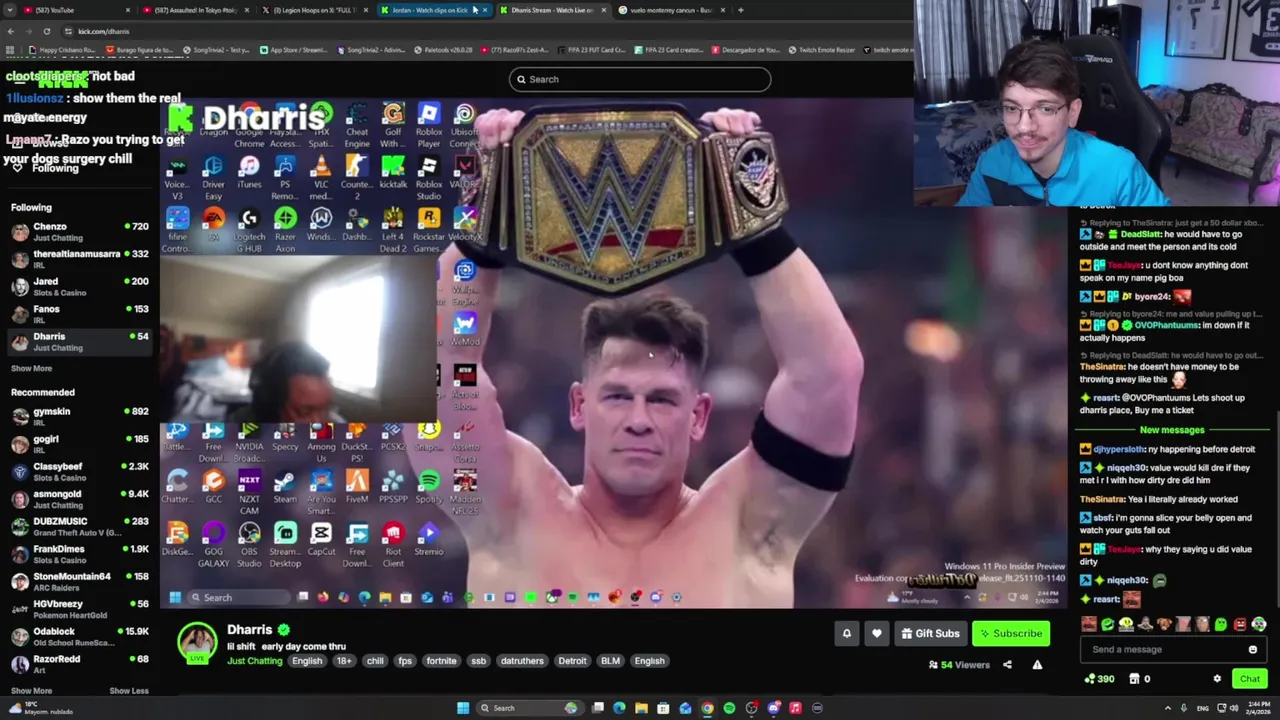1280x720 pixels.
Task: Click the green Chat send button
Action: (x=1250, y=679)
